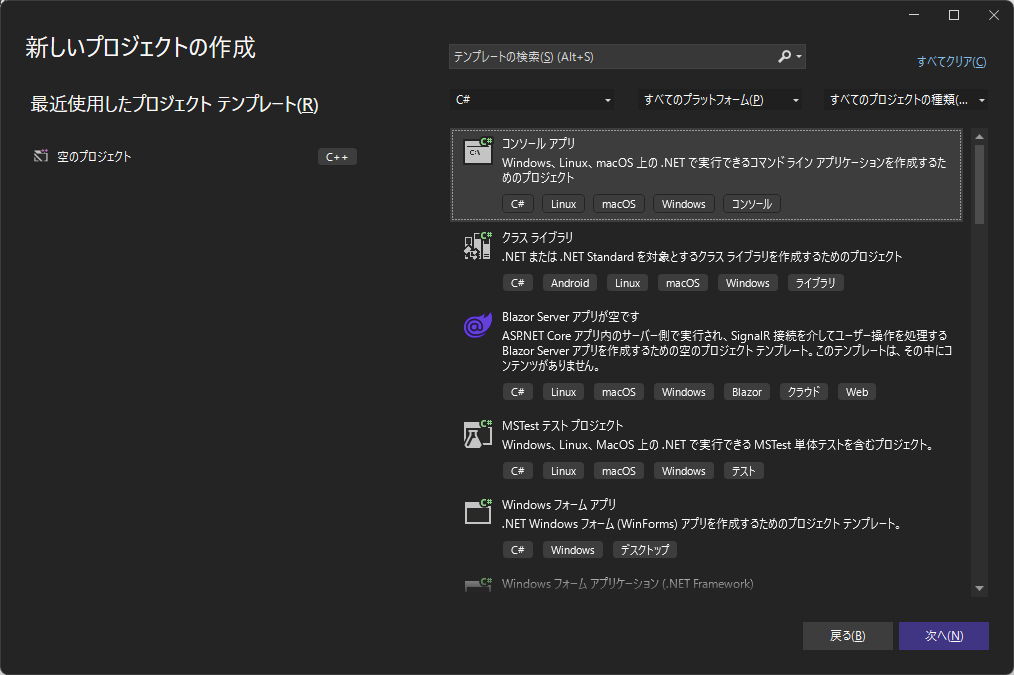Image resolution: width=1014 pixels, height=675 pixels.
Task: Click the Windows フォーム アプリ template icon
Action: [x=477, y=511]
